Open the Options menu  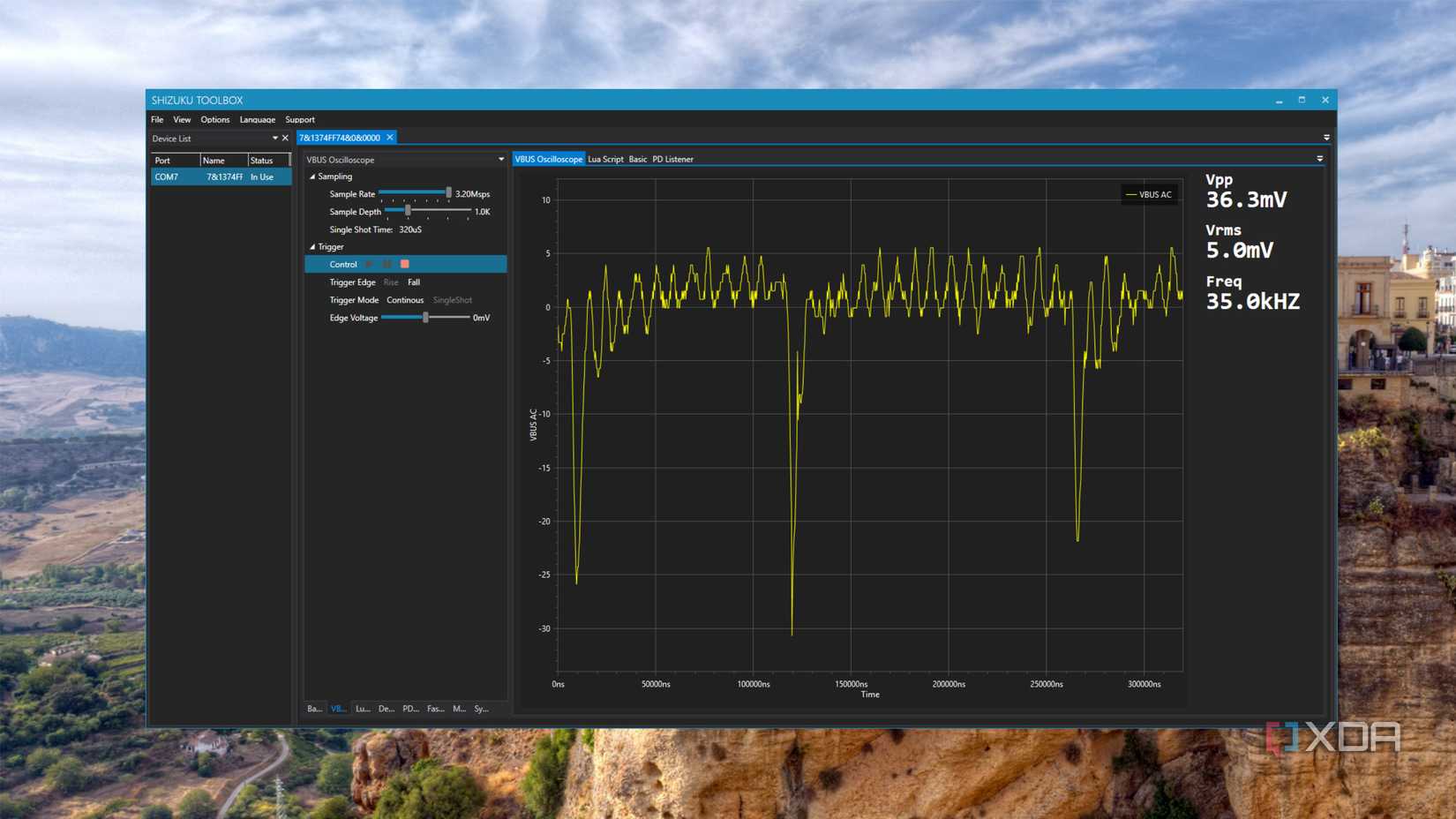pos(214,119)
